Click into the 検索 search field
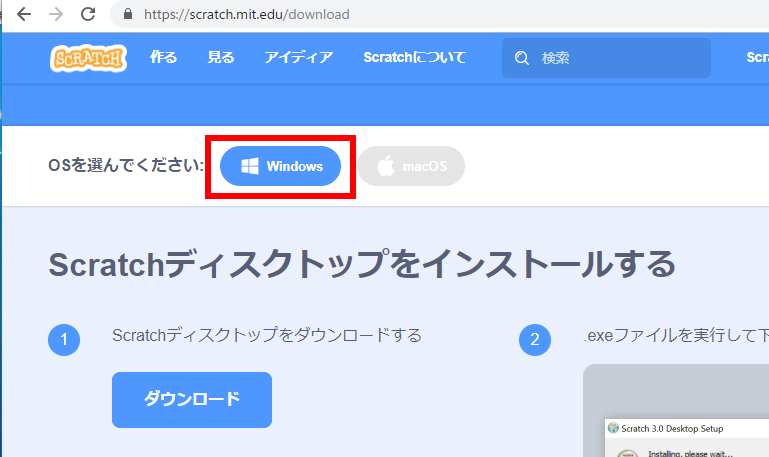769x457 pixels. click(x=606, y=58)
